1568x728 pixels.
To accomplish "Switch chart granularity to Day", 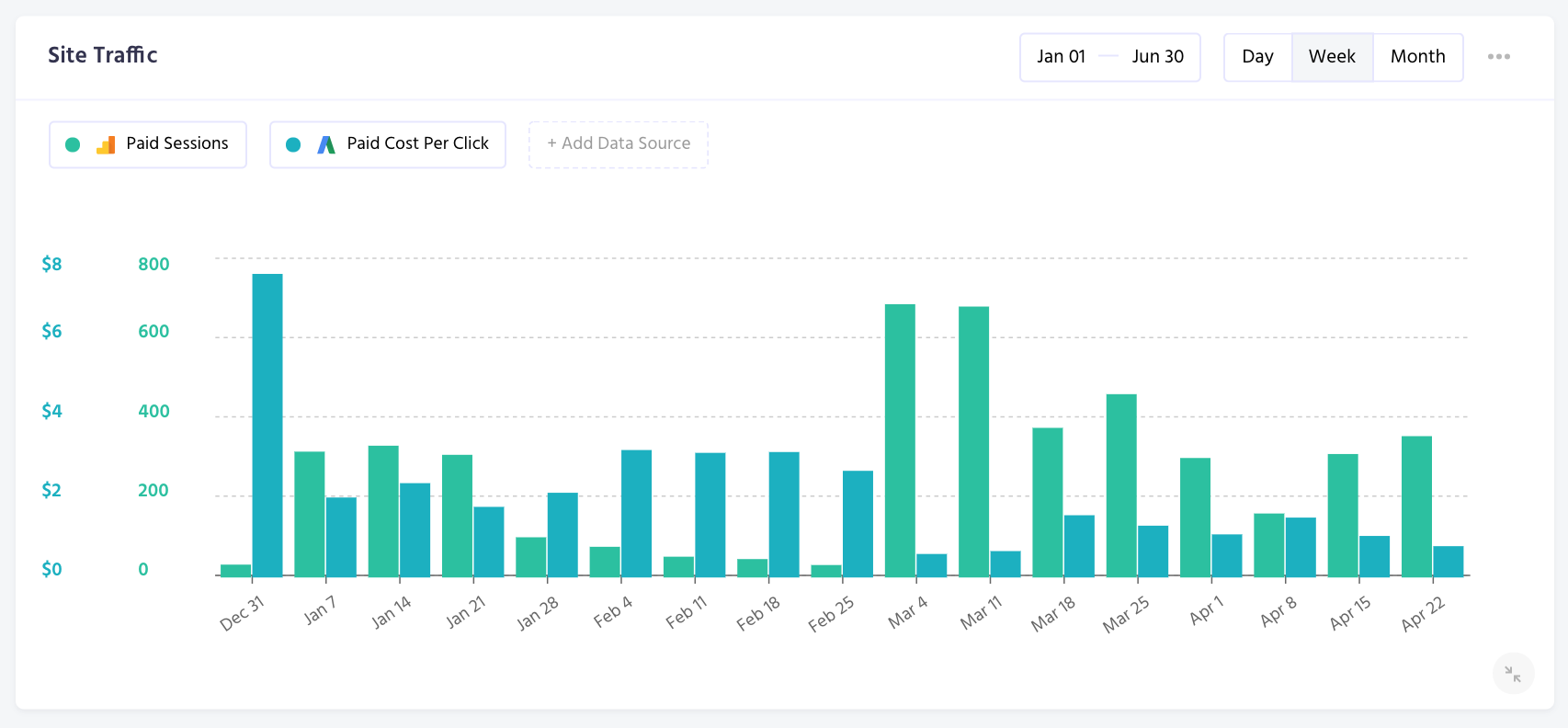I will tap(1257, 57).
